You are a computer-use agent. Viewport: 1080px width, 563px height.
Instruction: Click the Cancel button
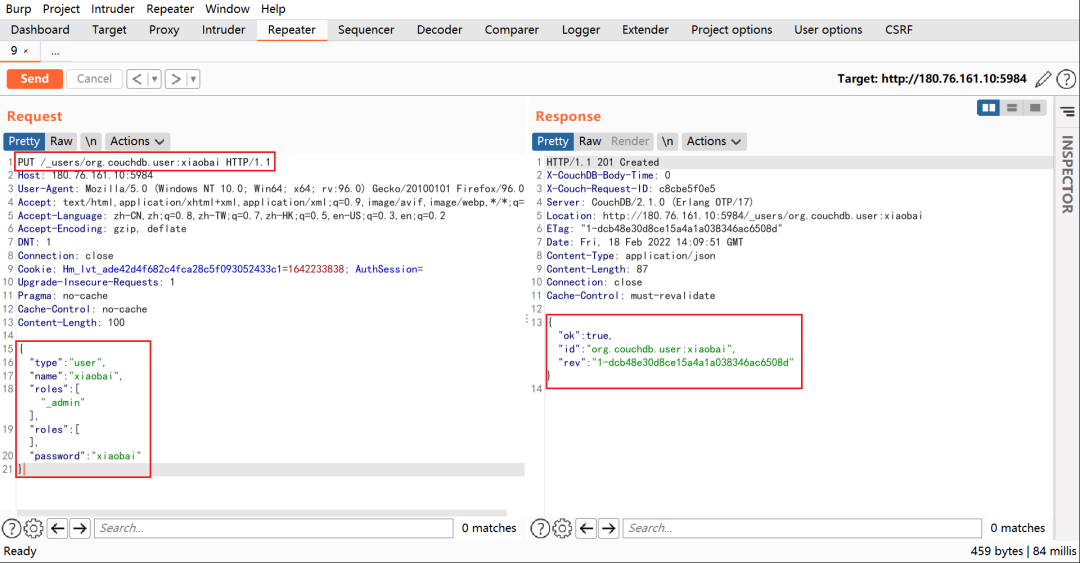click(x=94, y=79)
